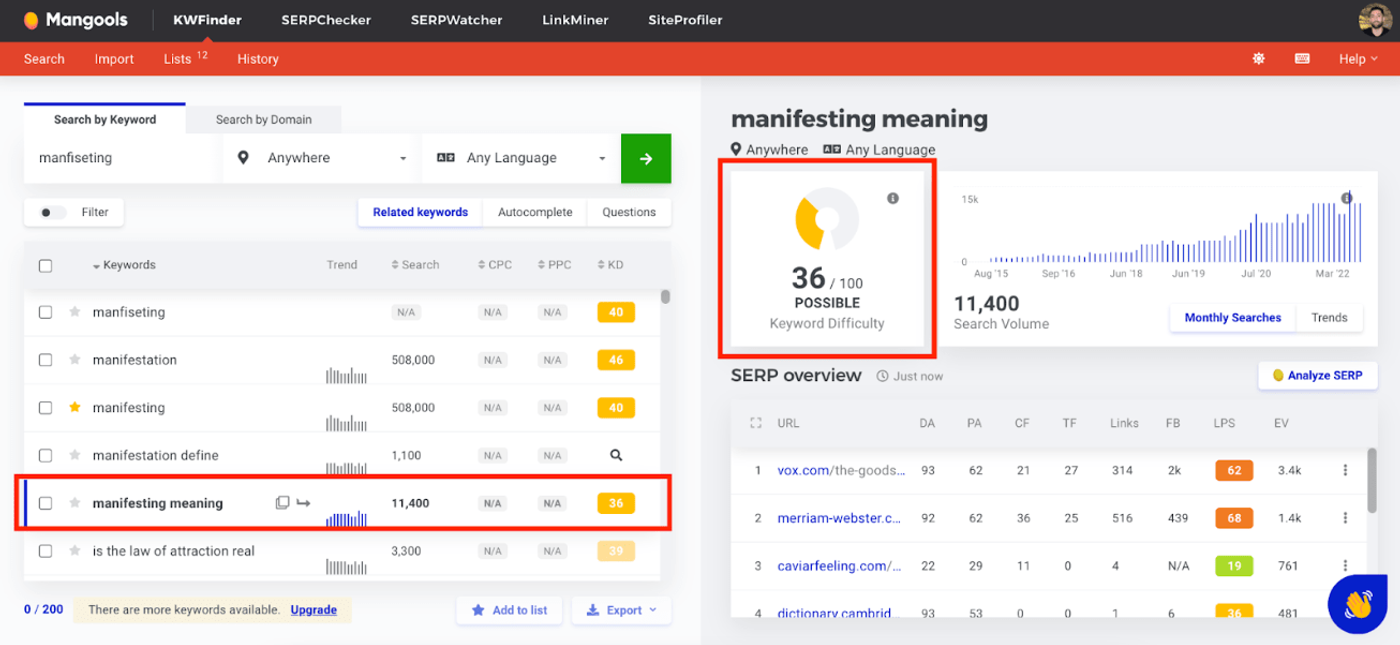Image resolution: width=1400 pixels, height=645 pixels.
Task: Expand the SERP overview fullscreen icon
Action: [756, 423]
